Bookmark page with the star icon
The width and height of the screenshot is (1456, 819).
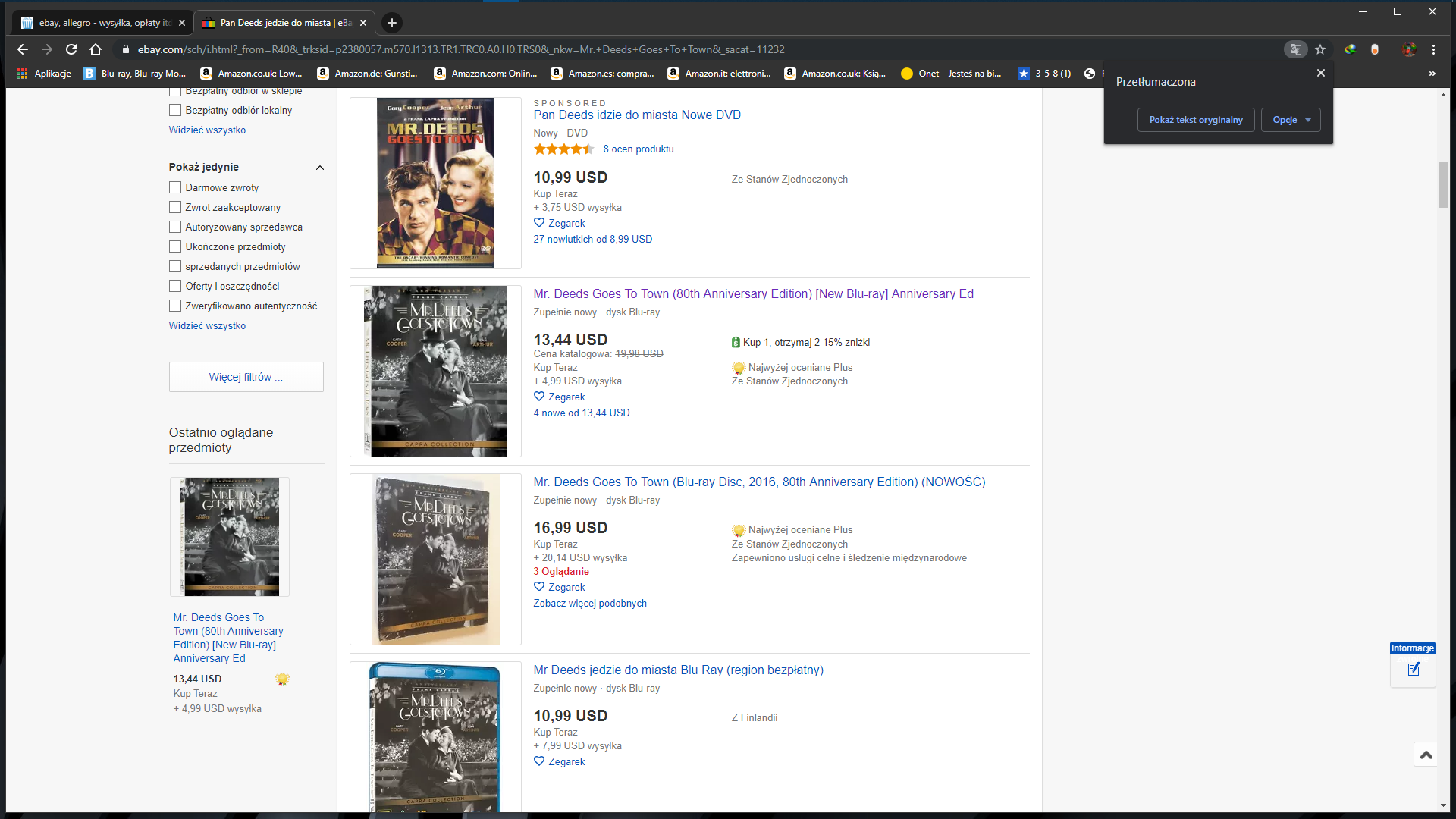pyautogui.click(x=1320, y=49)
